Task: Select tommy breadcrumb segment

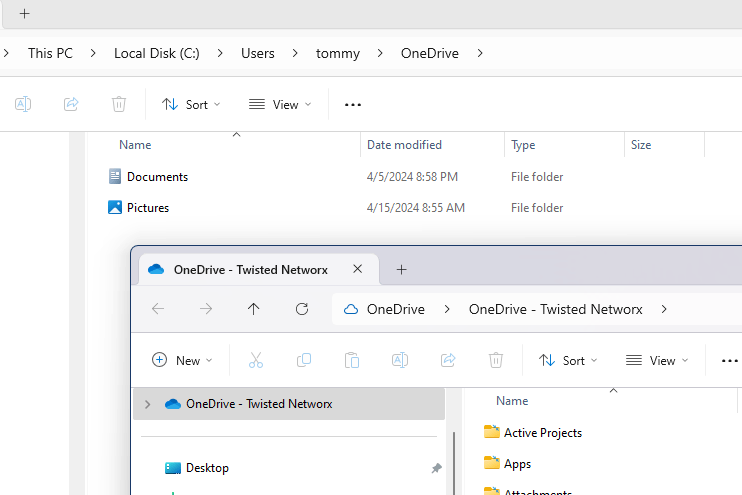Action: 338,53
